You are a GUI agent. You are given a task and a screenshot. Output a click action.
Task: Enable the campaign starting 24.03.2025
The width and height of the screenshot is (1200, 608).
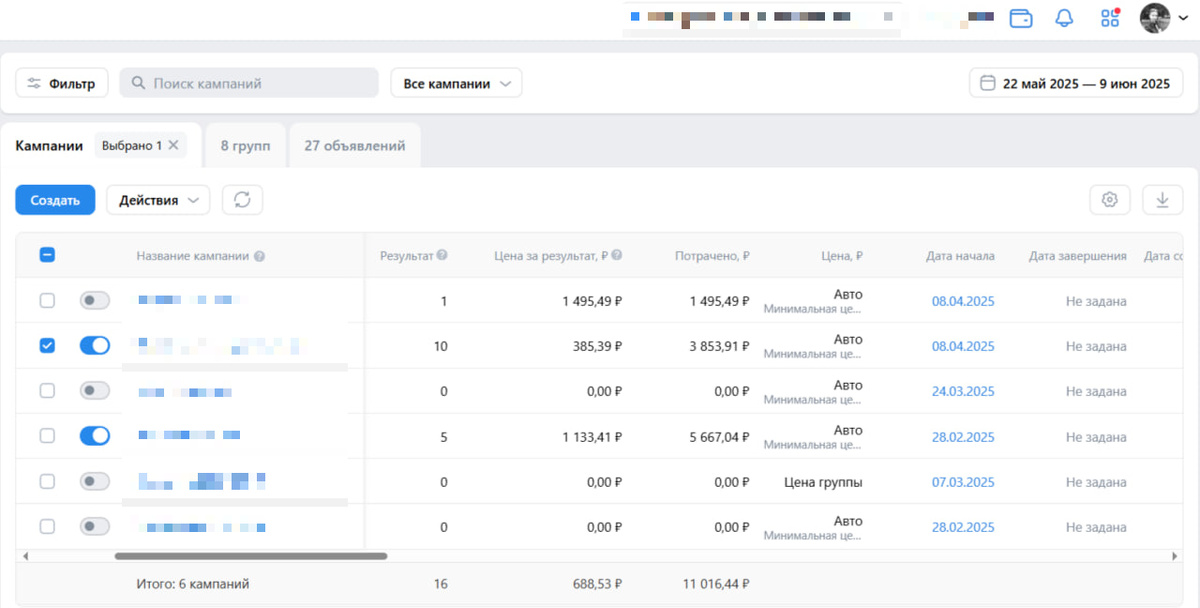(95, 391)
